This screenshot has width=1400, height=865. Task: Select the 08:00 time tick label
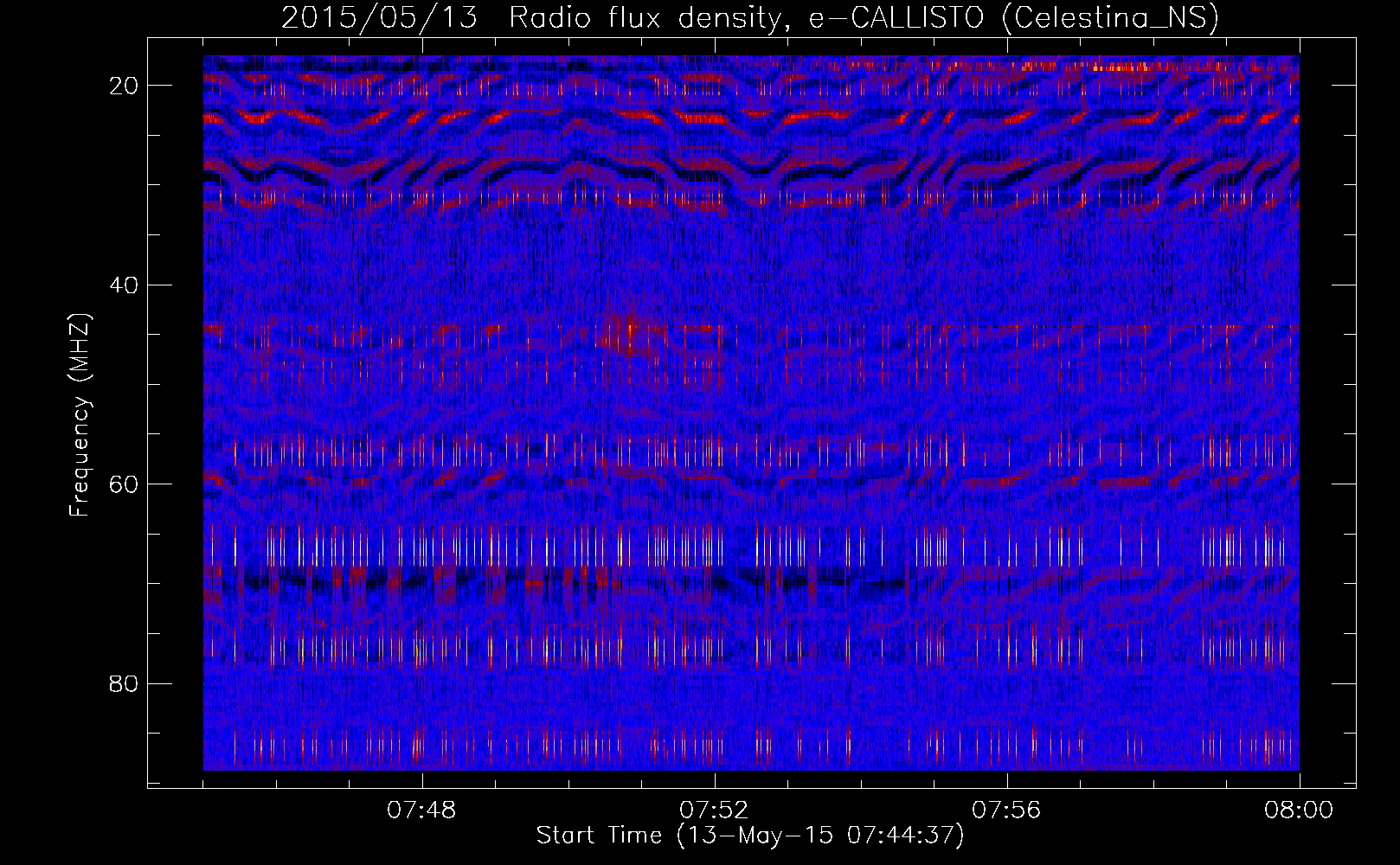[x=1299, y=811]
